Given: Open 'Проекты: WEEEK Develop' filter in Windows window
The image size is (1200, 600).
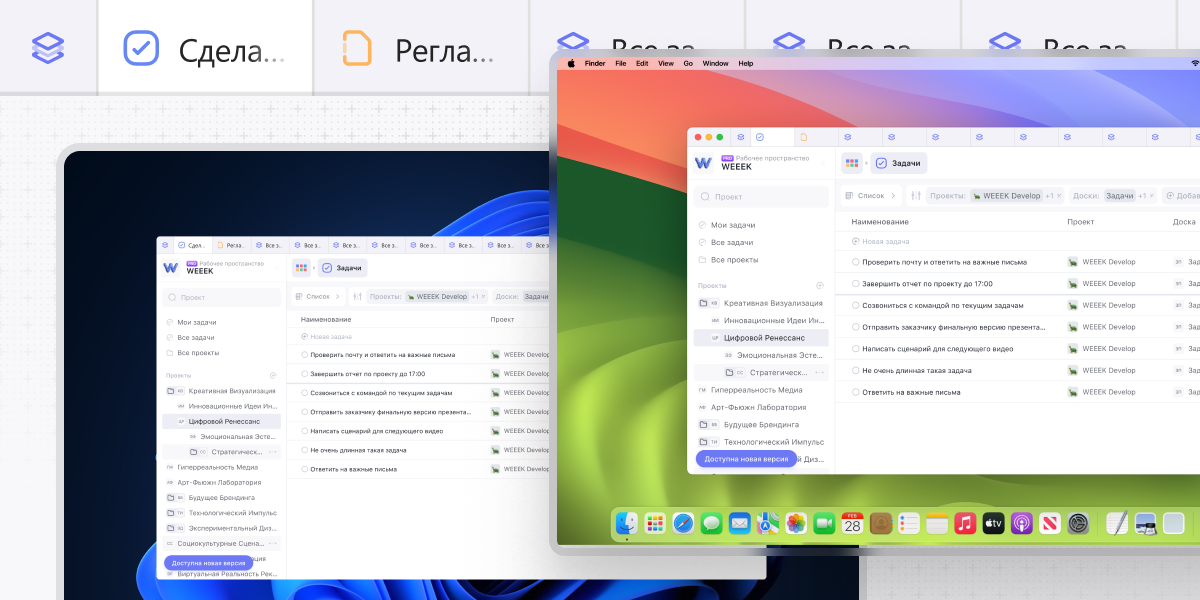Looking at the screenshot, I should point(427,296).
